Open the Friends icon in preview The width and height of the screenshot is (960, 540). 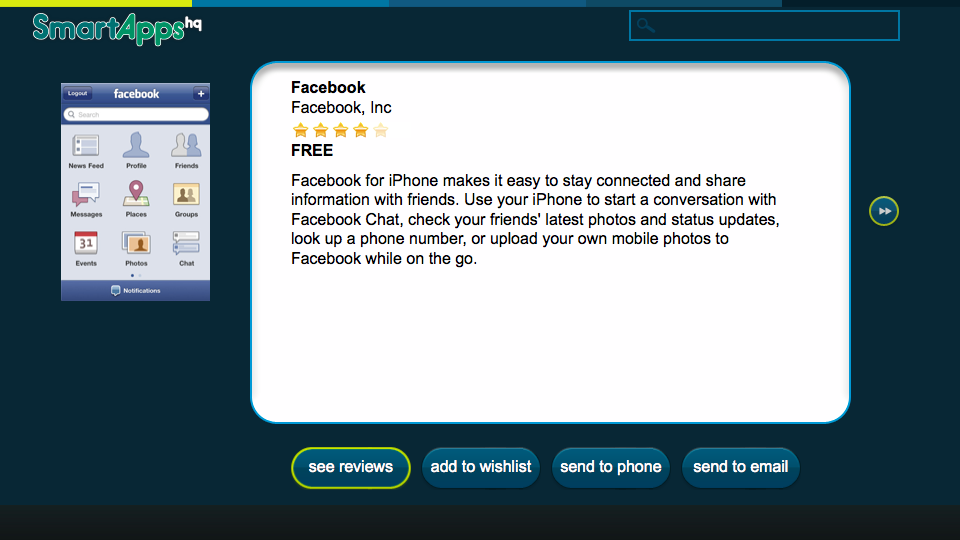click(186, 145)
